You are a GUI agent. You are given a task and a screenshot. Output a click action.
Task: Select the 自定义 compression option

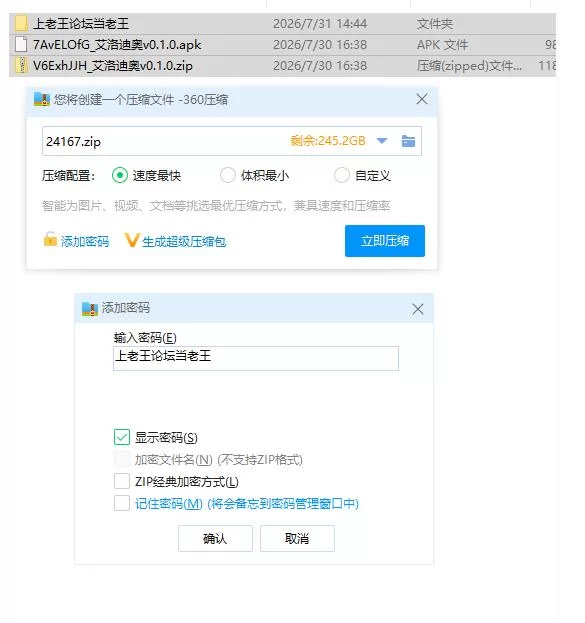point(342,175)
